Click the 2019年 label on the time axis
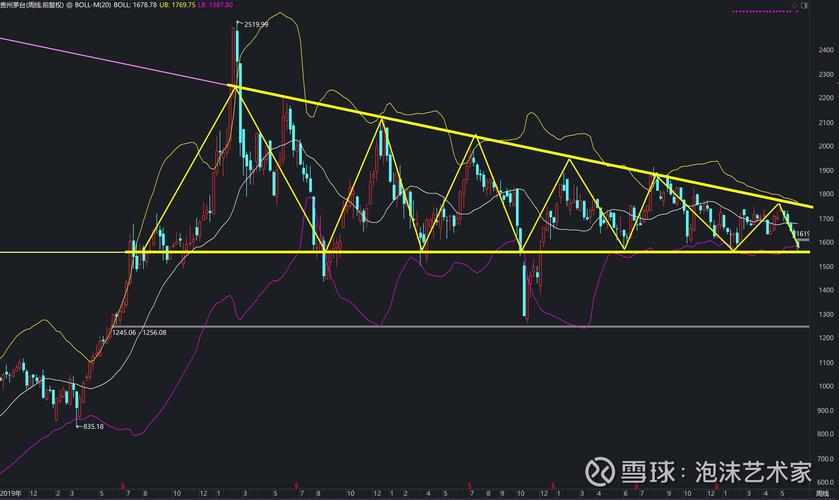The image size is (839, 500). tap(10, 493)
